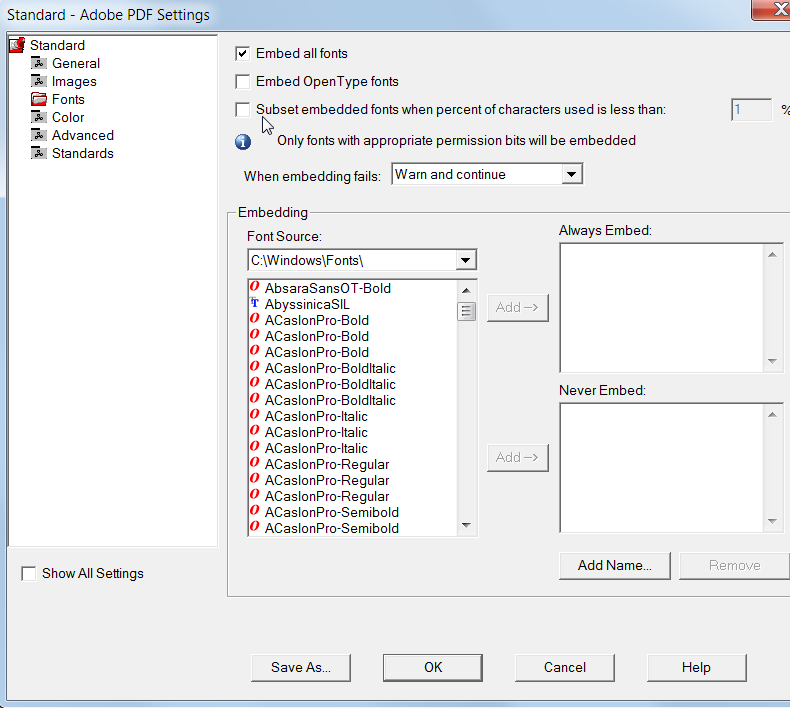
Task: Open the Images tree item
Action: pos(74,82)
